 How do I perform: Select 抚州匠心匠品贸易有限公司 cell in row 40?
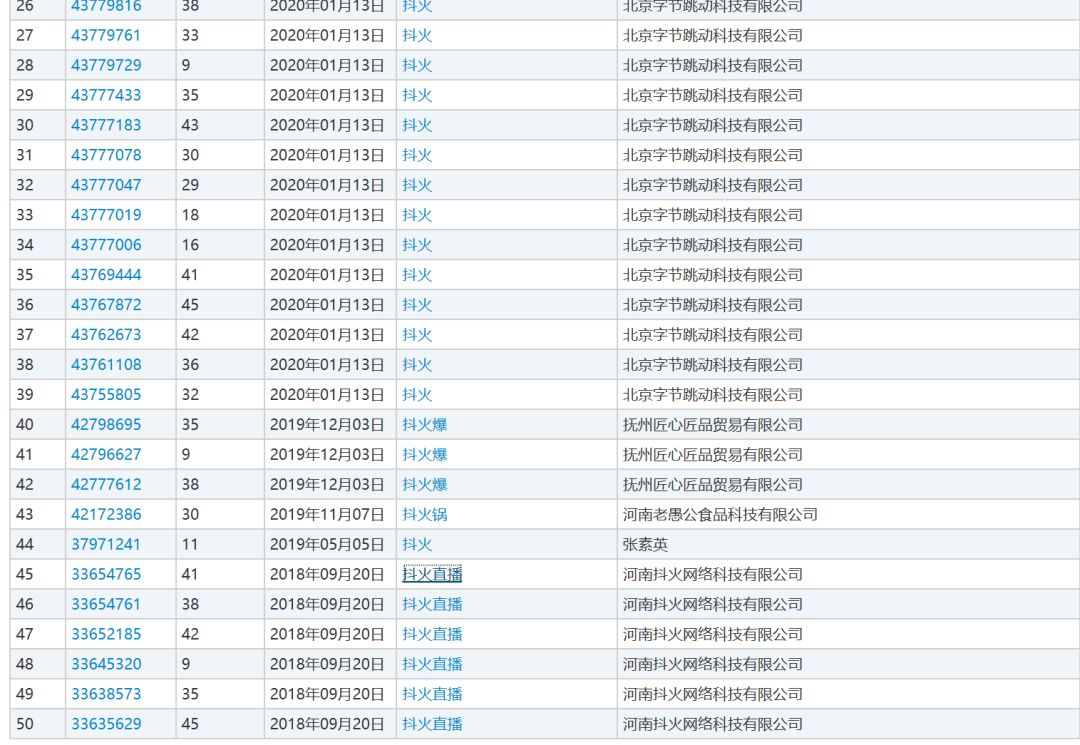point(848,425)
